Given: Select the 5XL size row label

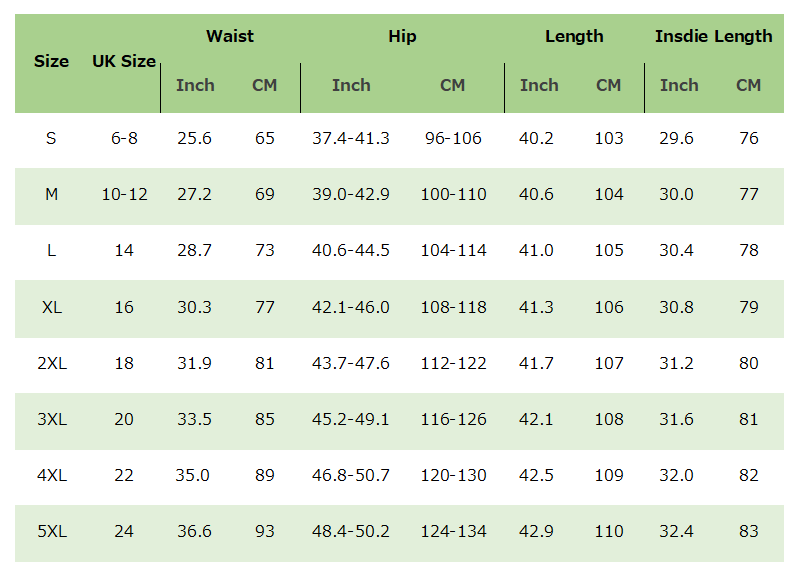Looking at the screenshot, I should (x=52, y=532).
